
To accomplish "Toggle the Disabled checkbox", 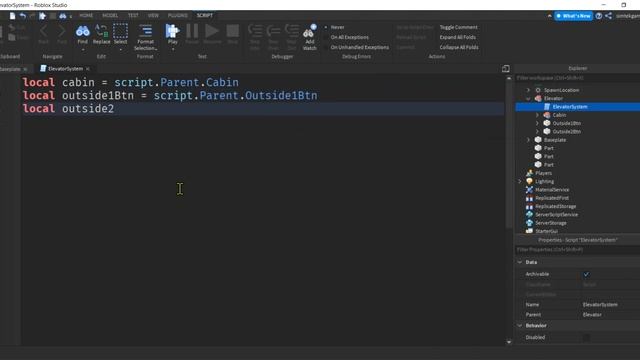I will click(586, 338).
